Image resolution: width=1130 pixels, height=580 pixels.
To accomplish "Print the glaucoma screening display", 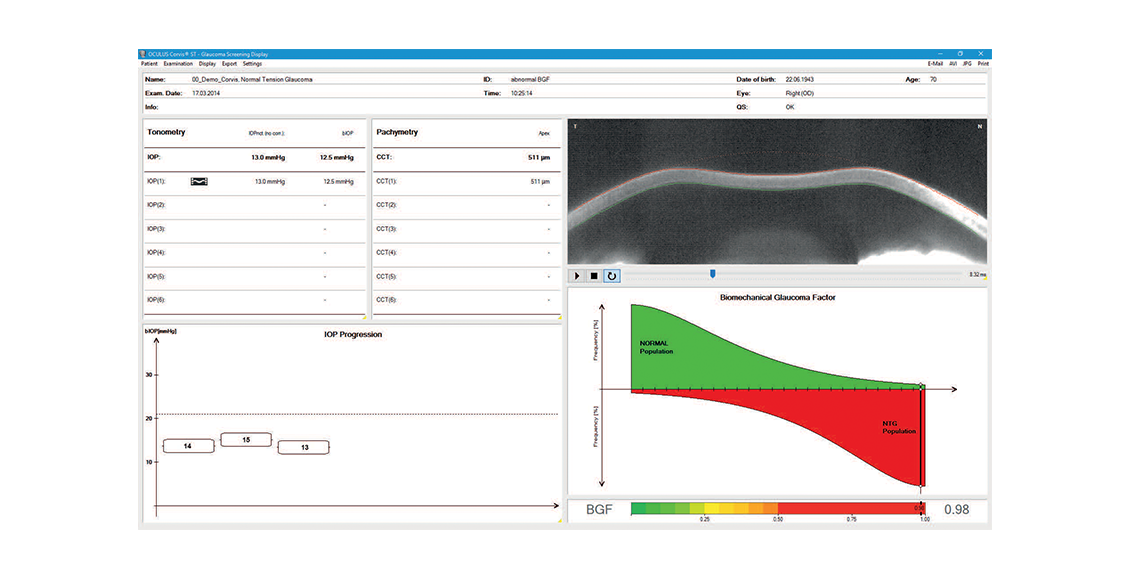I will [983, 64].
